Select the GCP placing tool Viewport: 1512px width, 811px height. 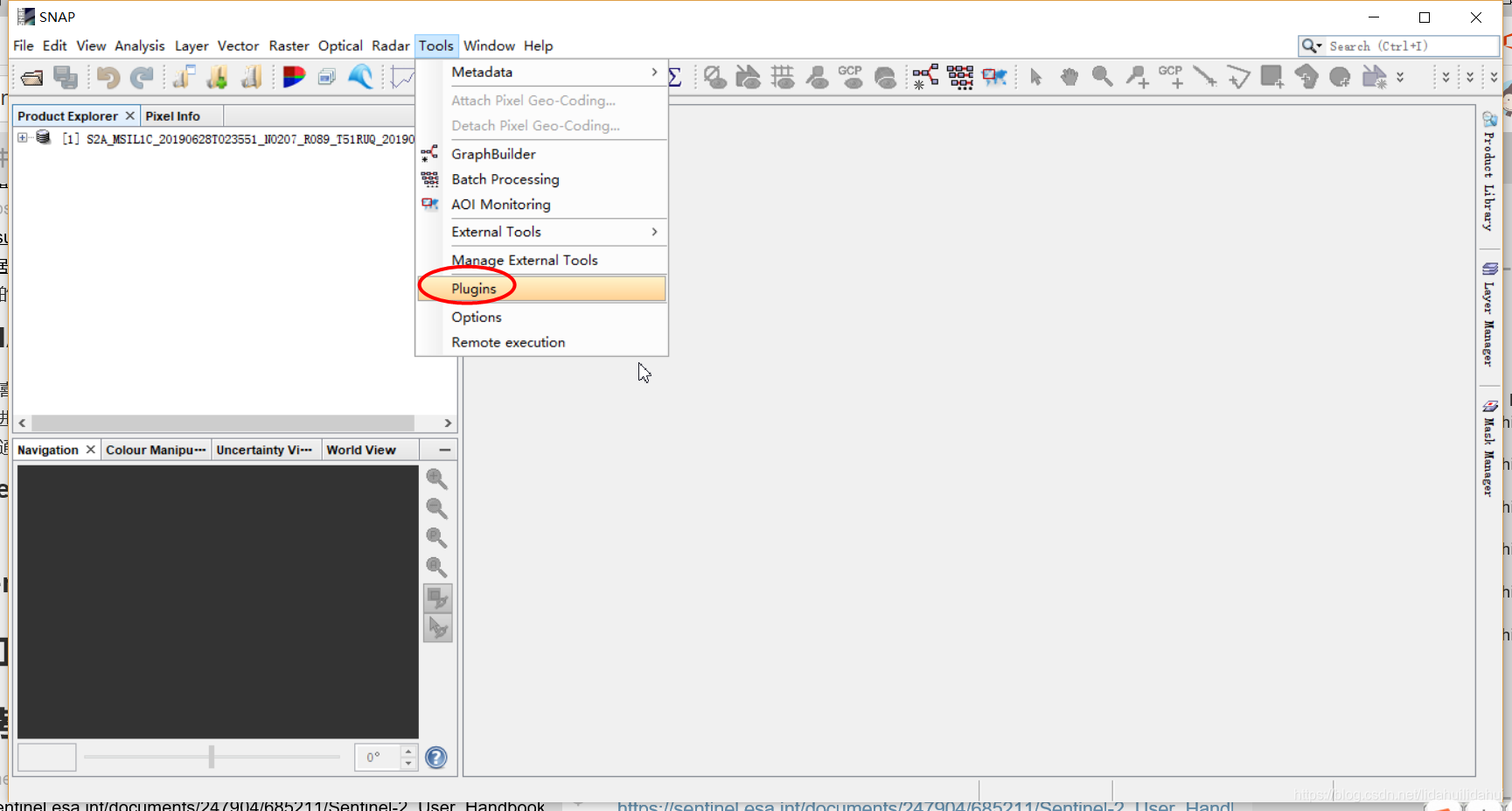click(1171, 77)
